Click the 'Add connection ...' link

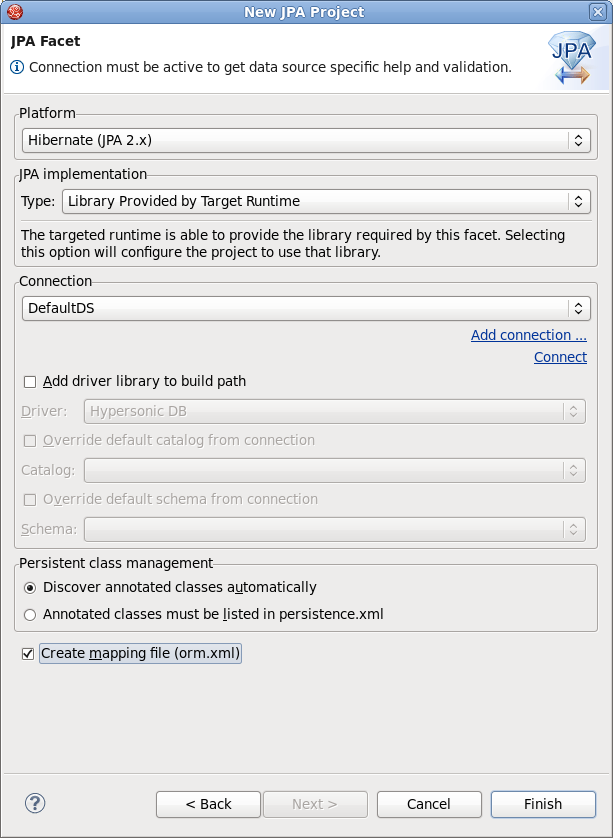(x=528, y=334)
